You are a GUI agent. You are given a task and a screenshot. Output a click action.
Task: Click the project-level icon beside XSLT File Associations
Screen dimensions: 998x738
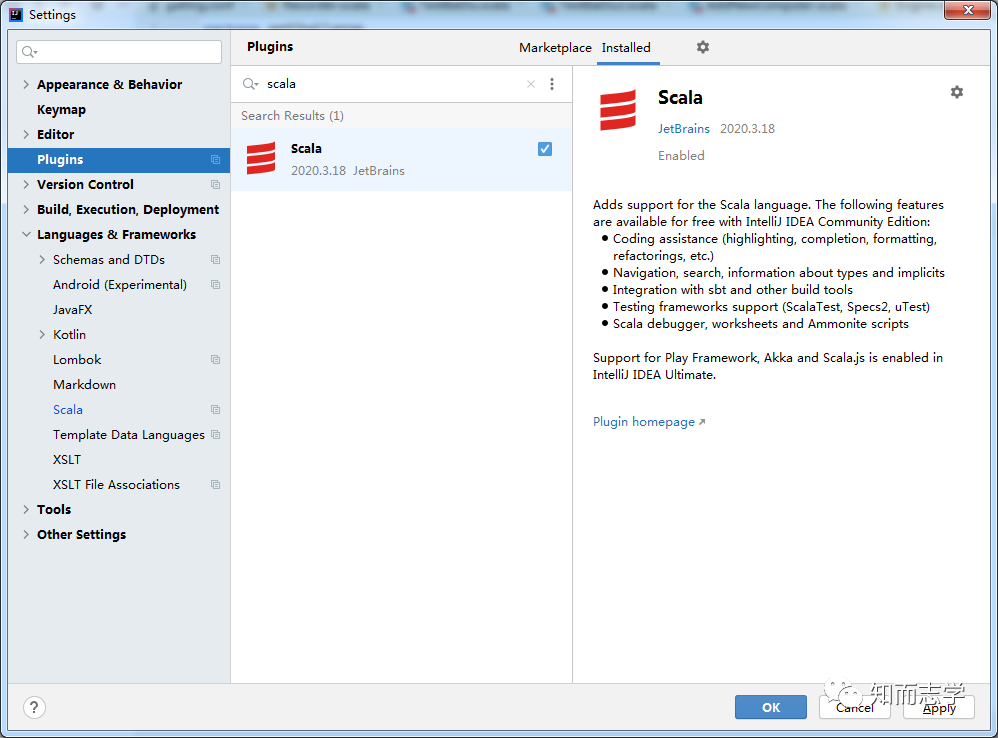pos(216,485)
